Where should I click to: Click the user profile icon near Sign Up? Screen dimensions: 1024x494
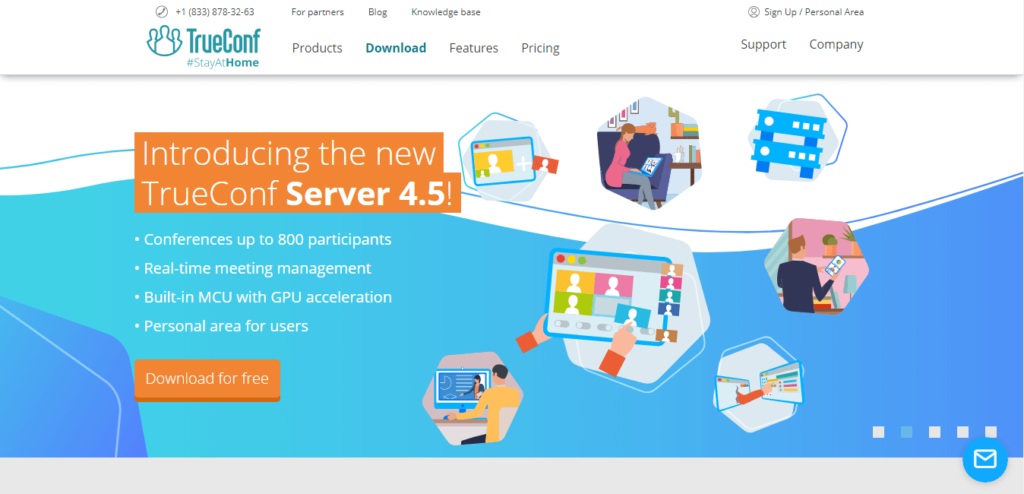coord(754,12)
